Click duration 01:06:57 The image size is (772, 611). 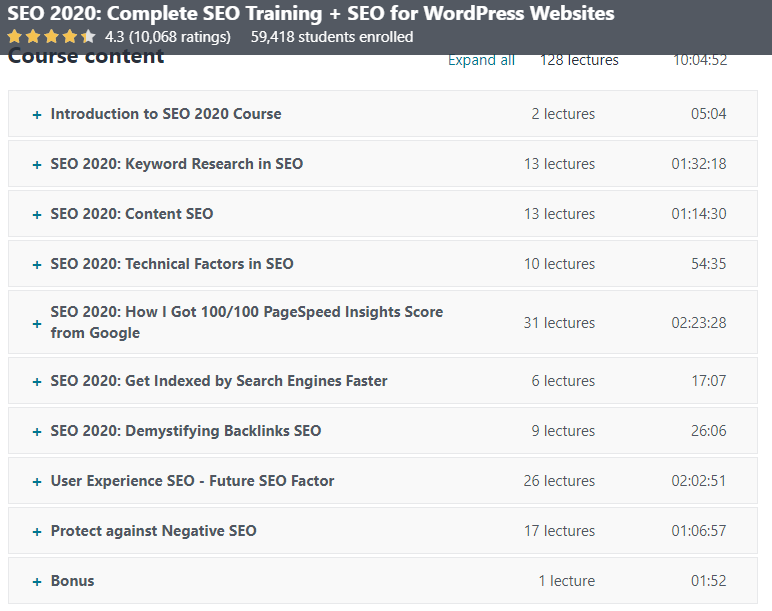click(699, 531)
